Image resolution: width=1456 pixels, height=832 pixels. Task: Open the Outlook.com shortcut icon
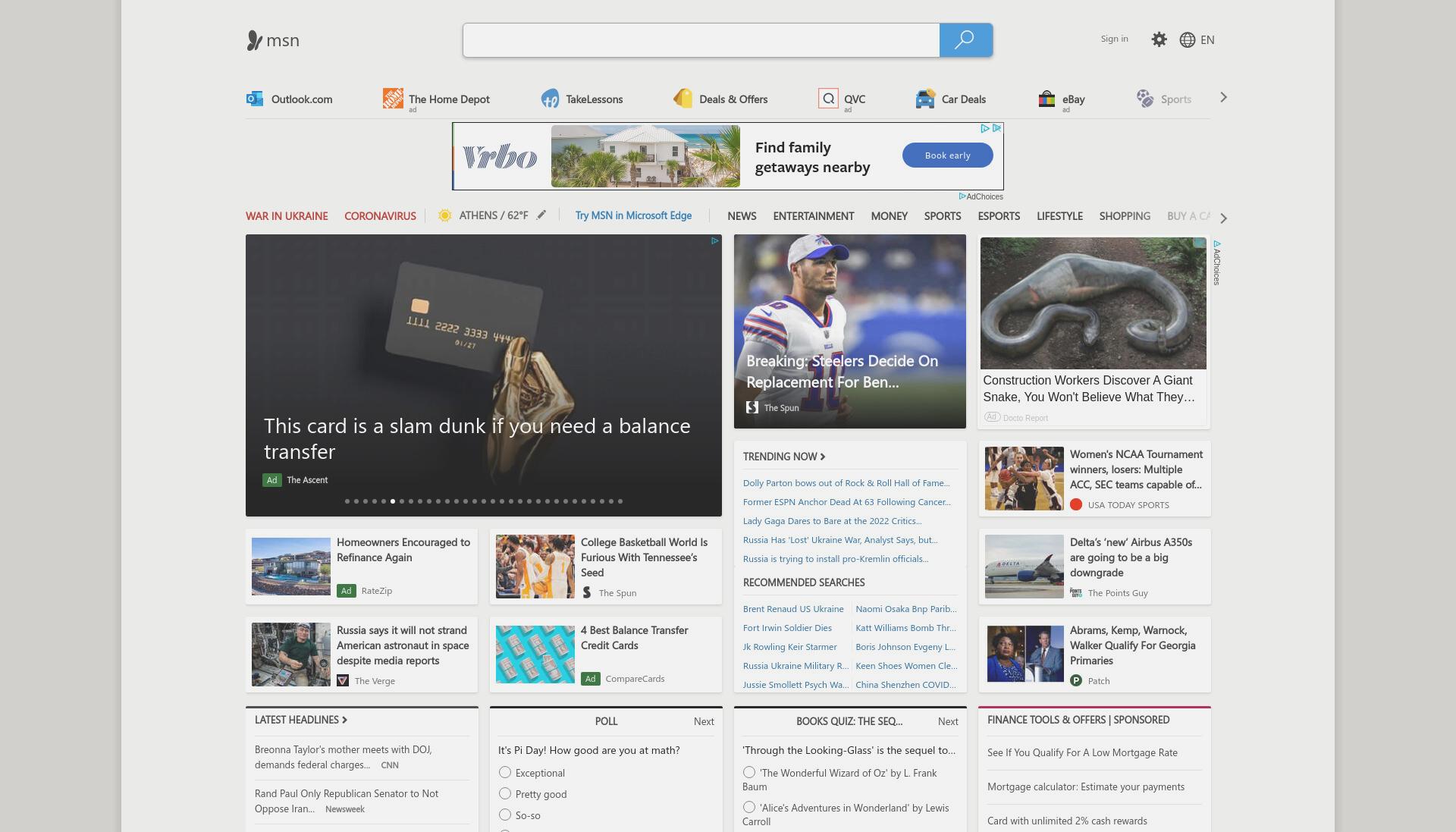tap(255, 99)
